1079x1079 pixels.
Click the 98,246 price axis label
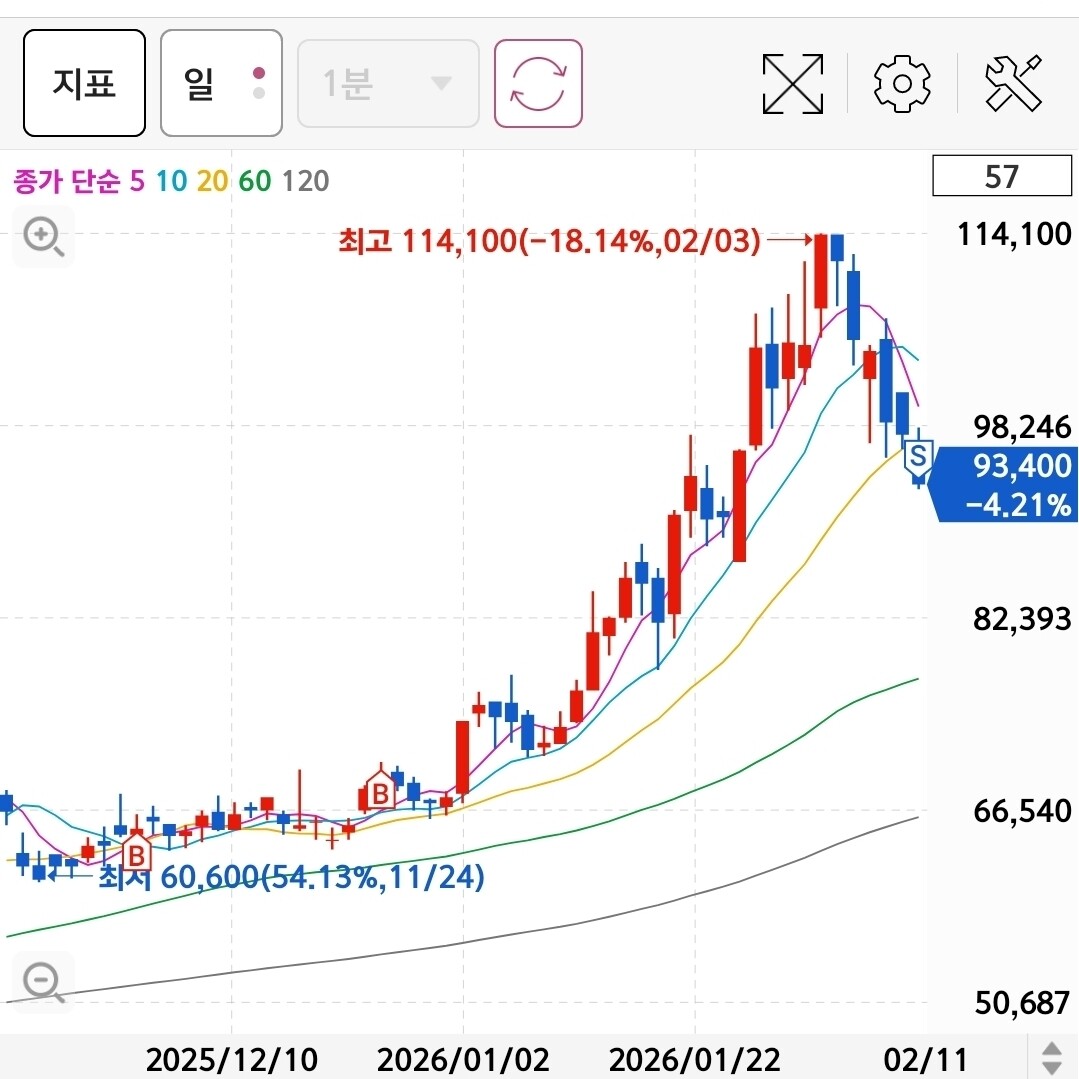point(1022,427)
